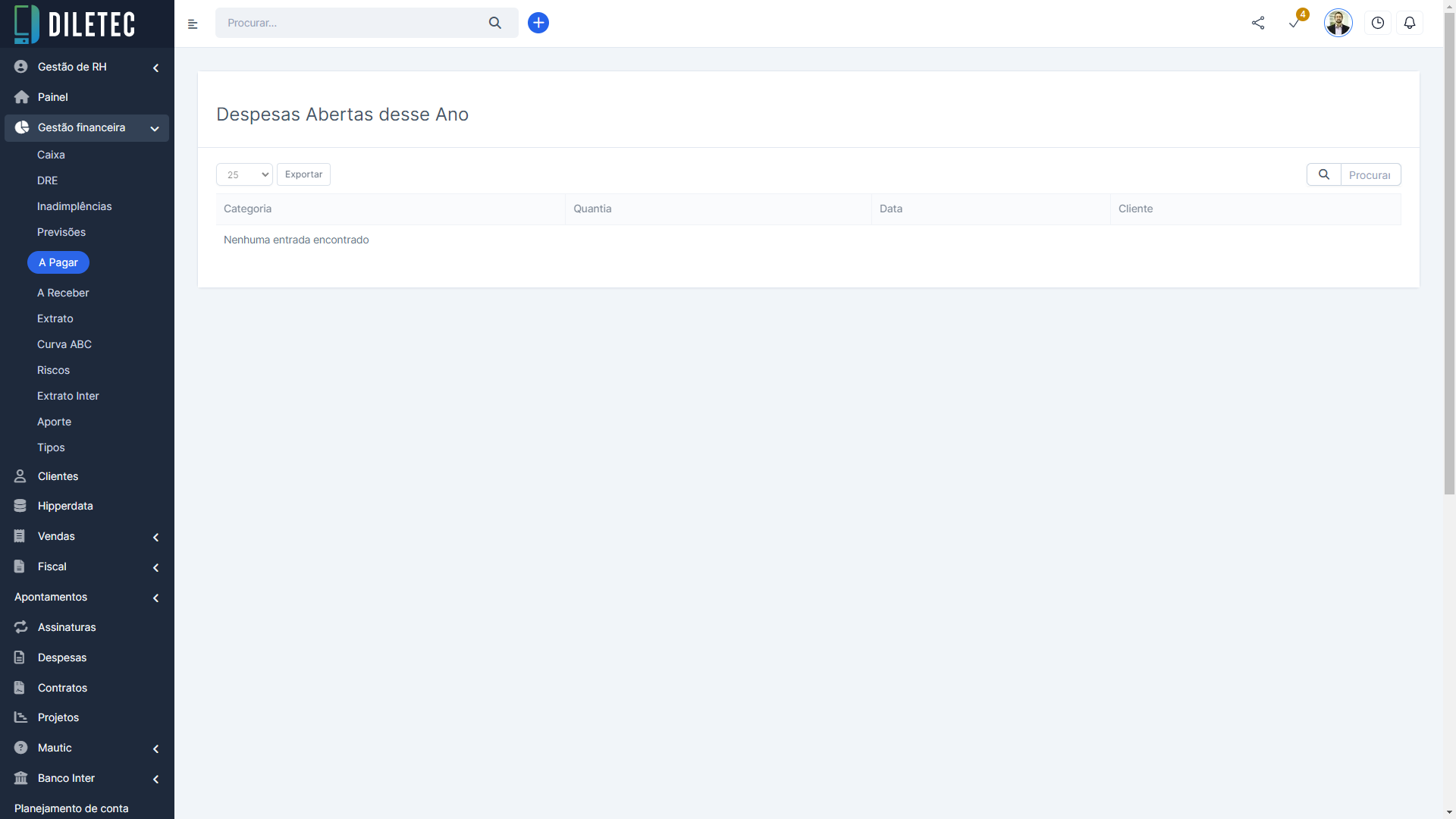Image resolution: width=1456 pixels, height=819 pixels.
Task: Click the blue plus quick-add button
Action: (x=538, y=23)
